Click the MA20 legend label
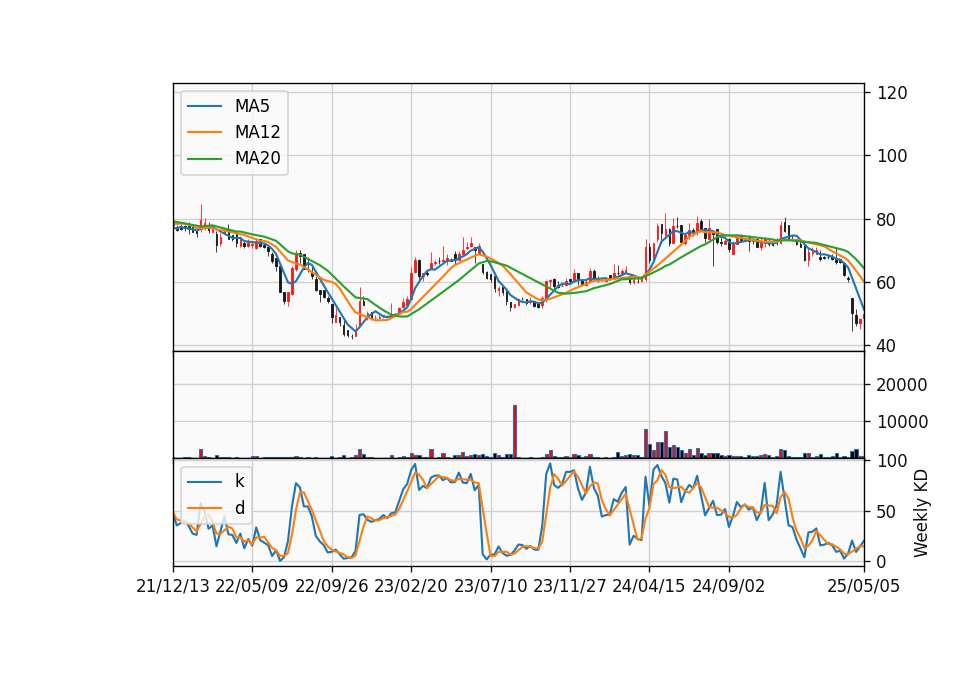 click(x=257, y=158)
